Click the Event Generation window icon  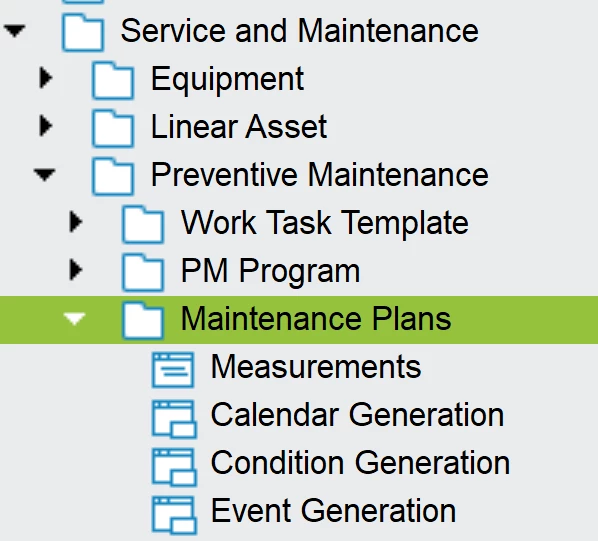coord(174,514)
